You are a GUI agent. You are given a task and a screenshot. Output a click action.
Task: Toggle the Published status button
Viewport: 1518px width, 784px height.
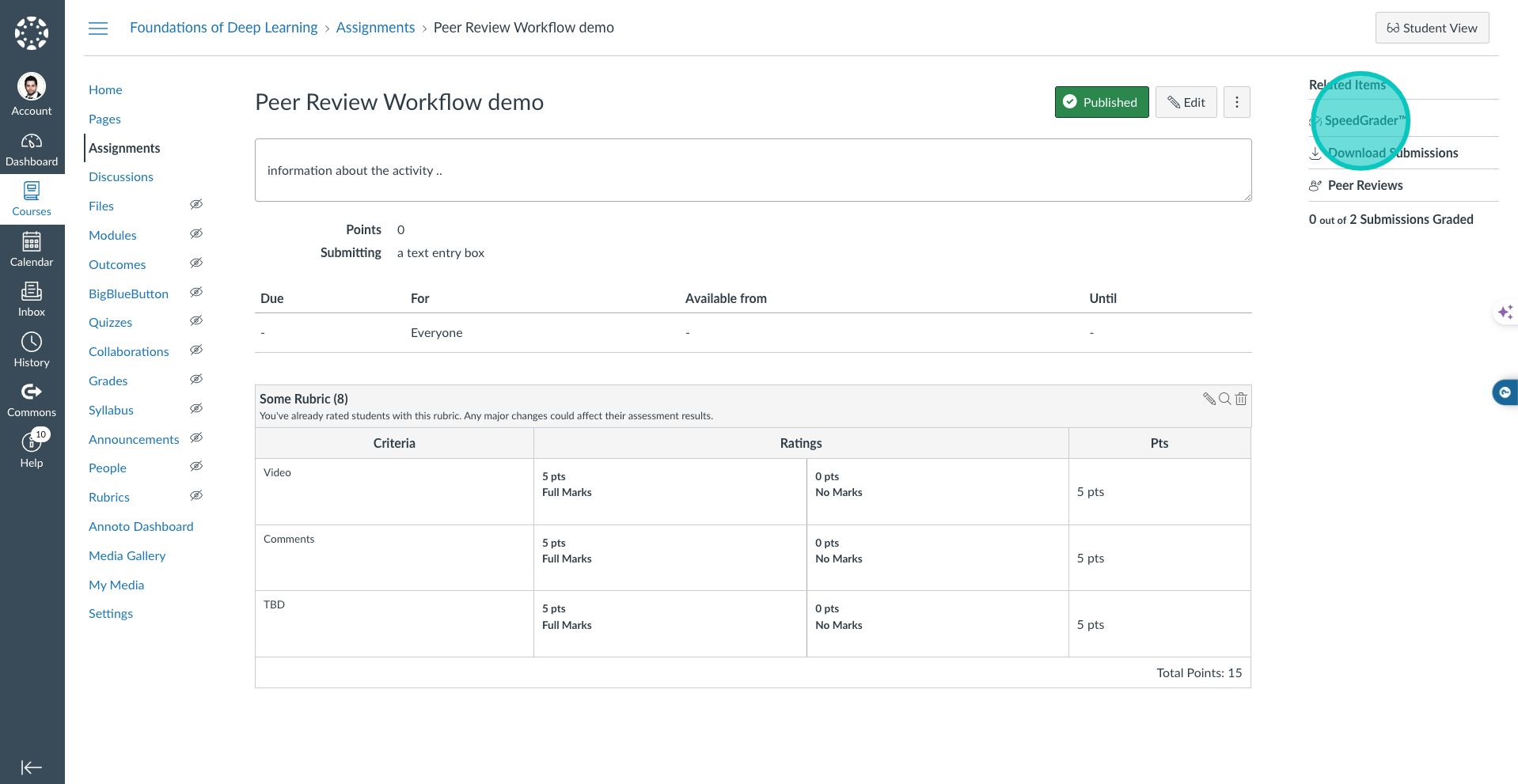point(1101,102)
